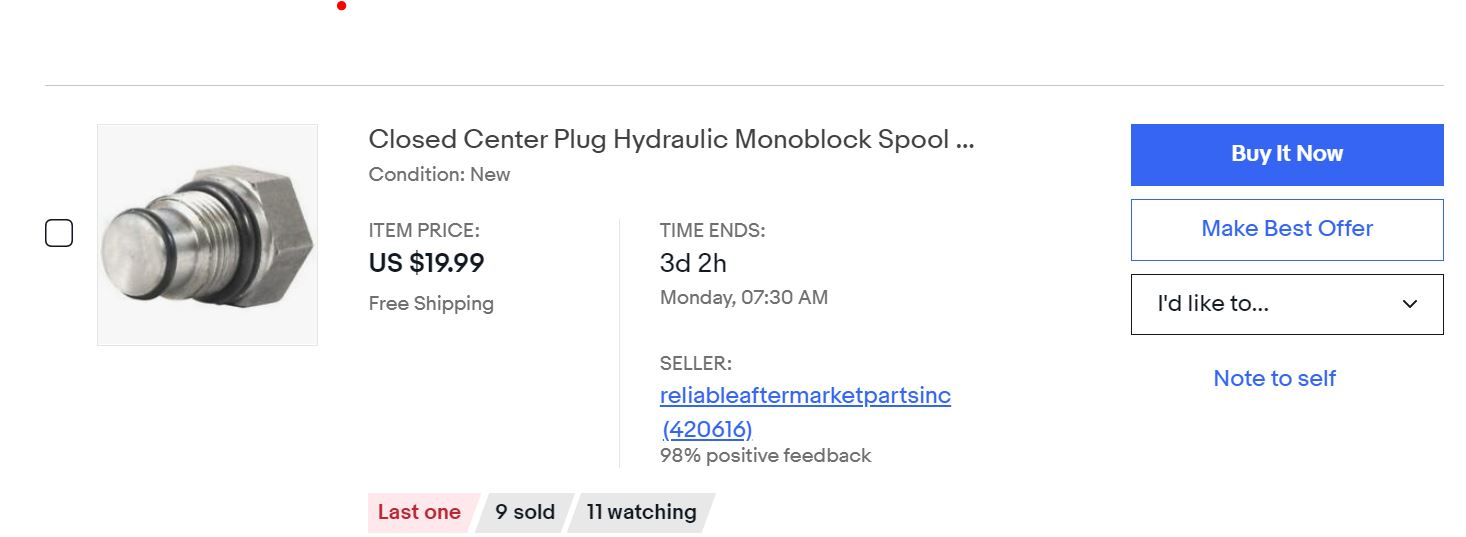This screenshot has width=1466, height=537.
Task: Click the "3d 2h" time remaining
Action: click(x=693, y=263)
